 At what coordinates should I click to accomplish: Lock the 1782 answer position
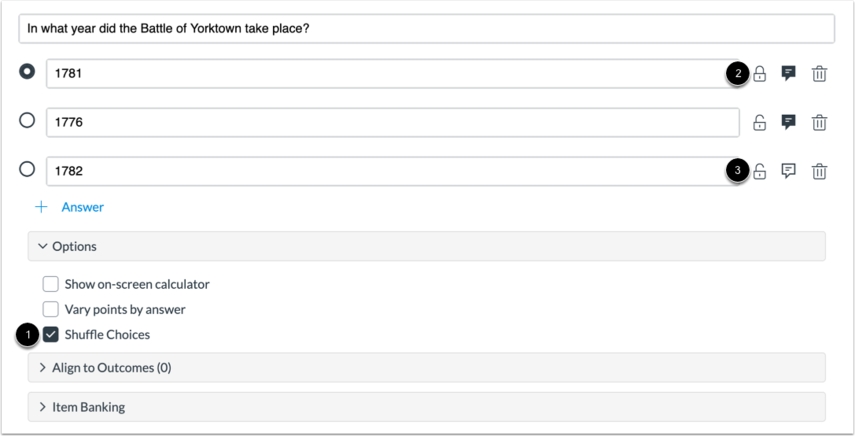760,171
